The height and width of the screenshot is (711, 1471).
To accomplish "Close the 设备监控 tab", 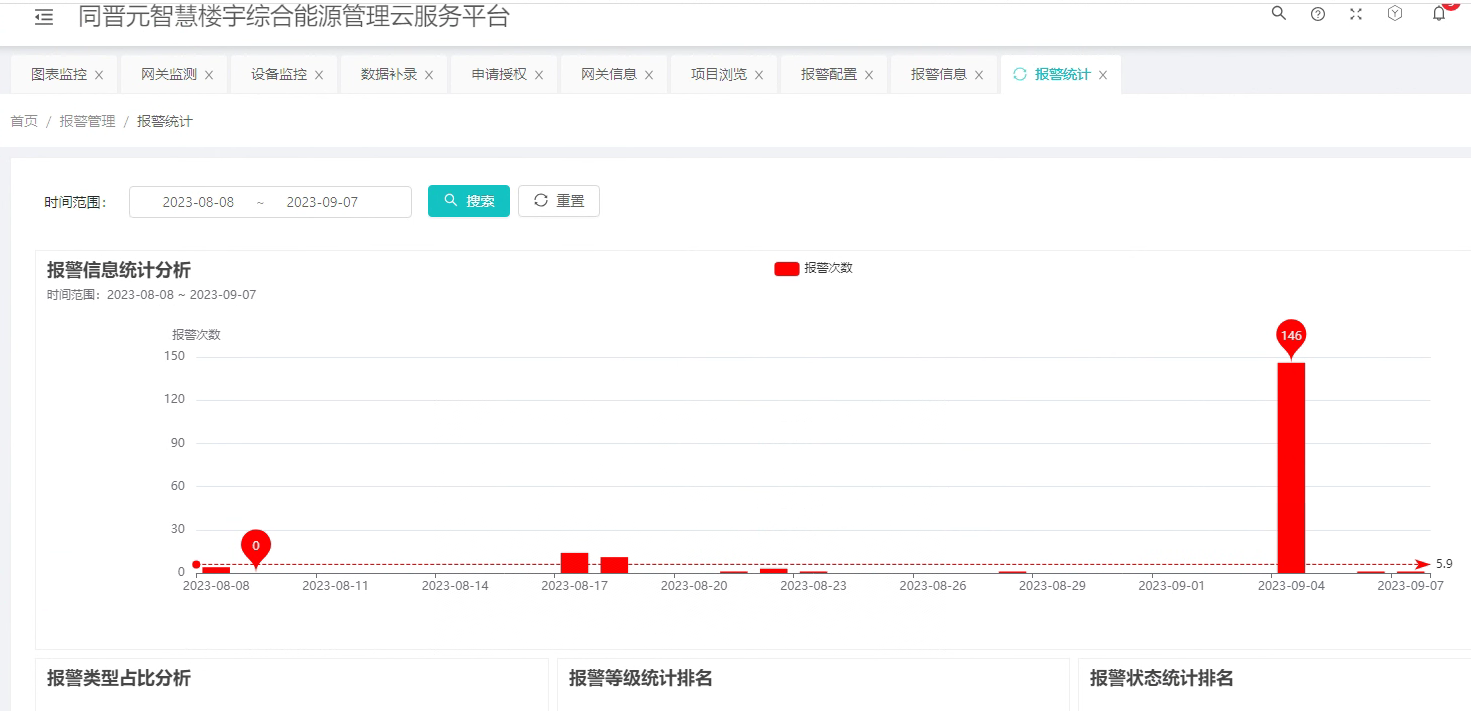I will pos(319,75).
